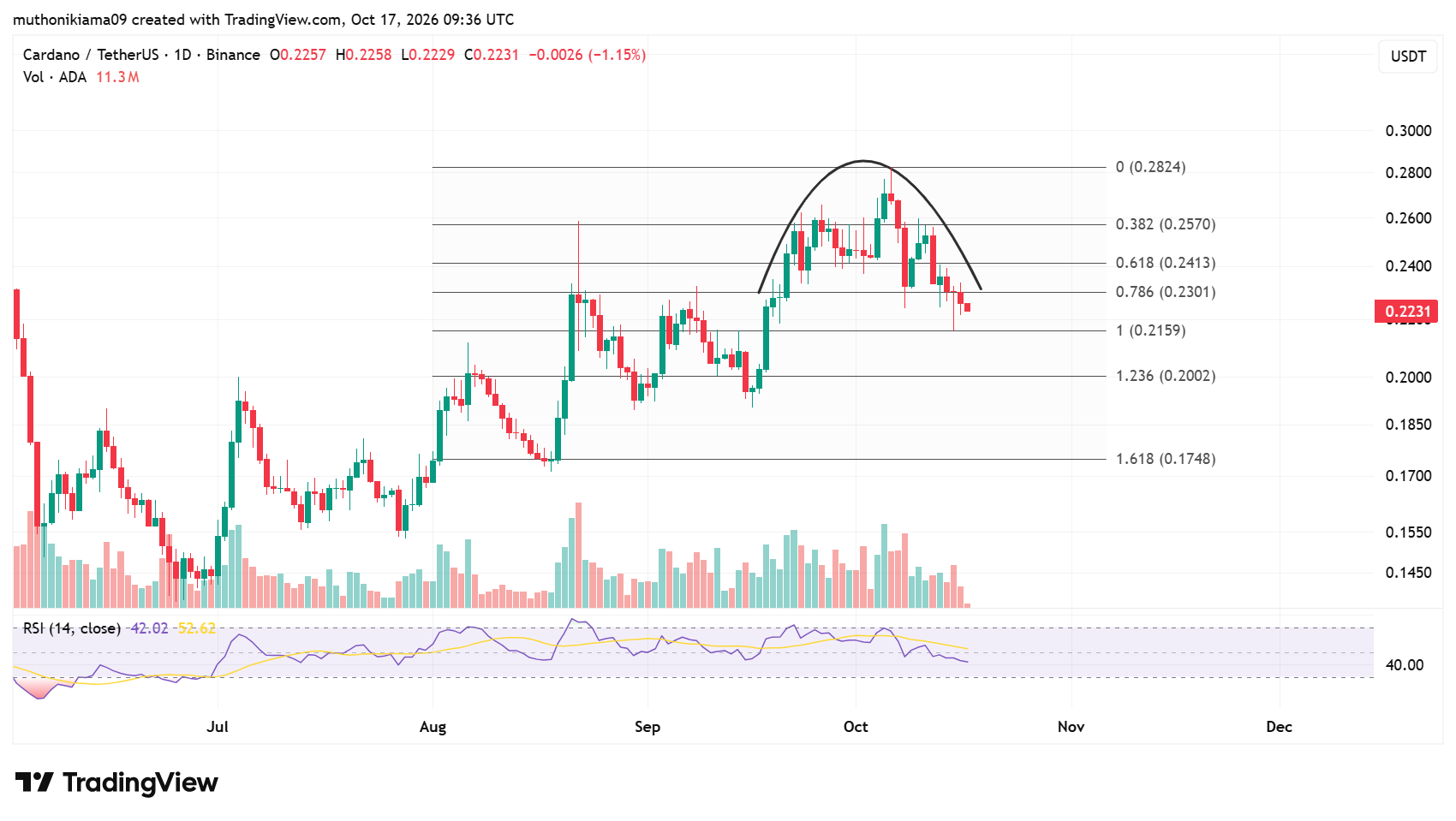The height and width of the screenshot is (821, 1456).
Task: Click the 40.00 RSI scale label
Action: (x=1405, y=665)
